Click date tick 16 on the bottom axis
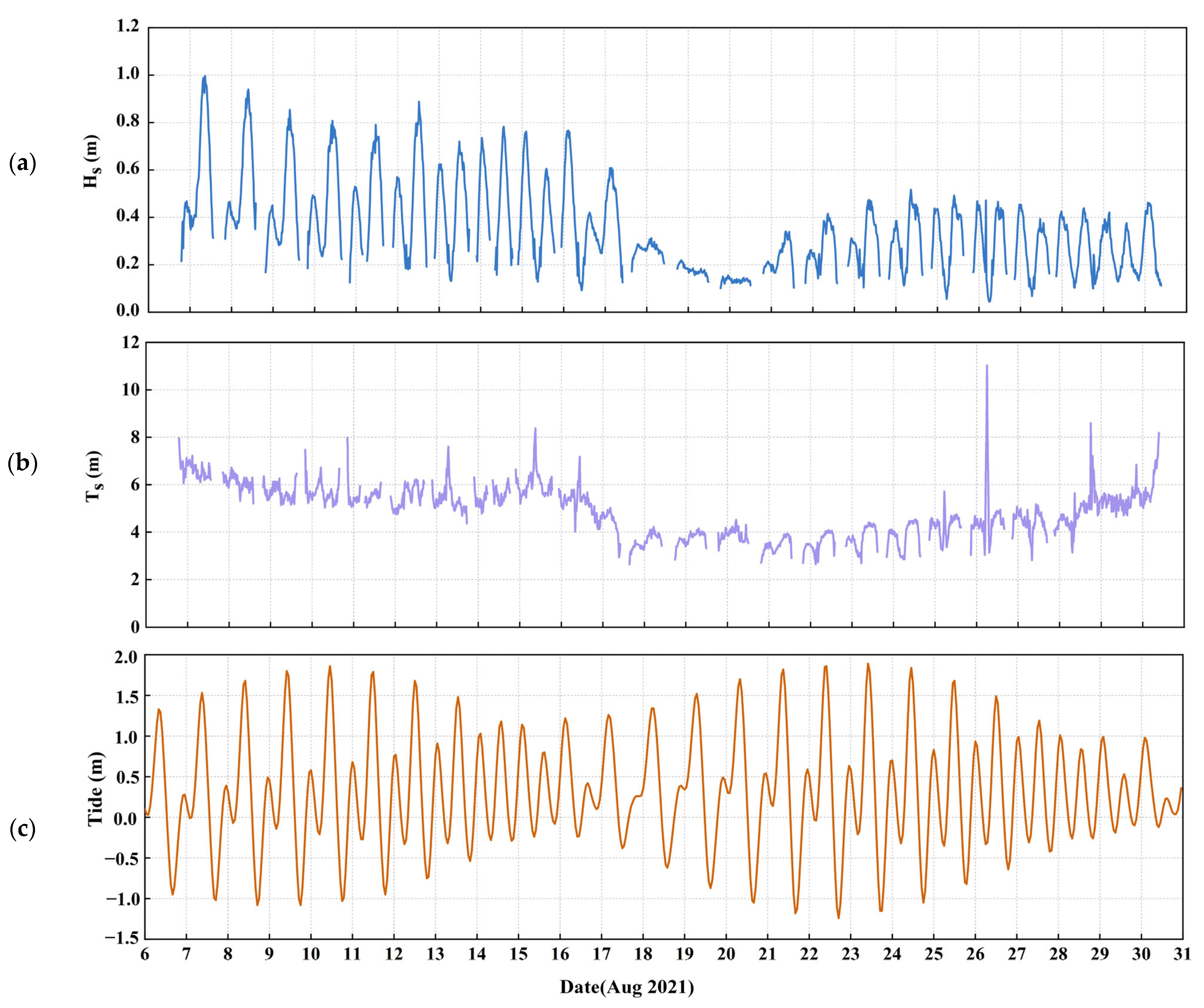The height and width of the screenshot is (1008, 1204). pyautogui.click(x=560, y=954)
